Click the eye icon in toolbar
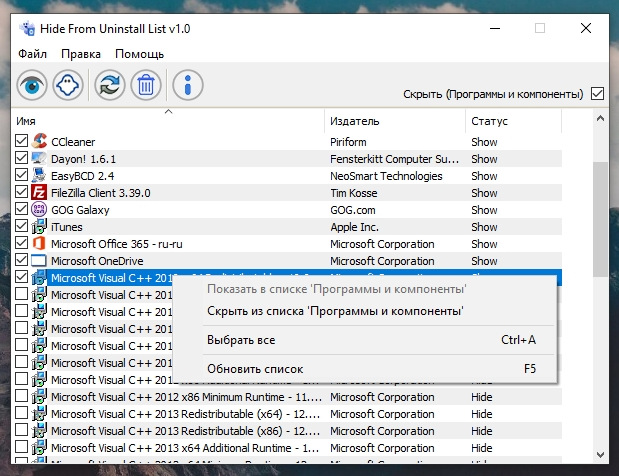The height and width of the screenshot is (476, 619). click(x=32, y=85)
